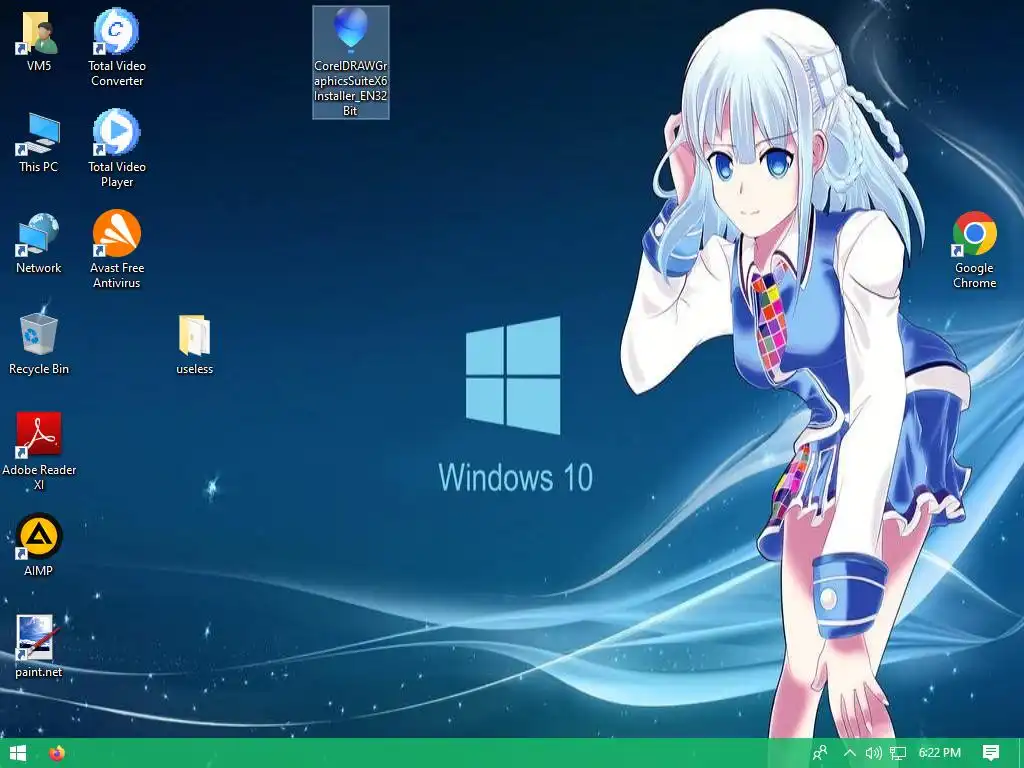Select the This PC desktop icon
Viewport: 1024px width, 768px height.
[x=39, y=142]
